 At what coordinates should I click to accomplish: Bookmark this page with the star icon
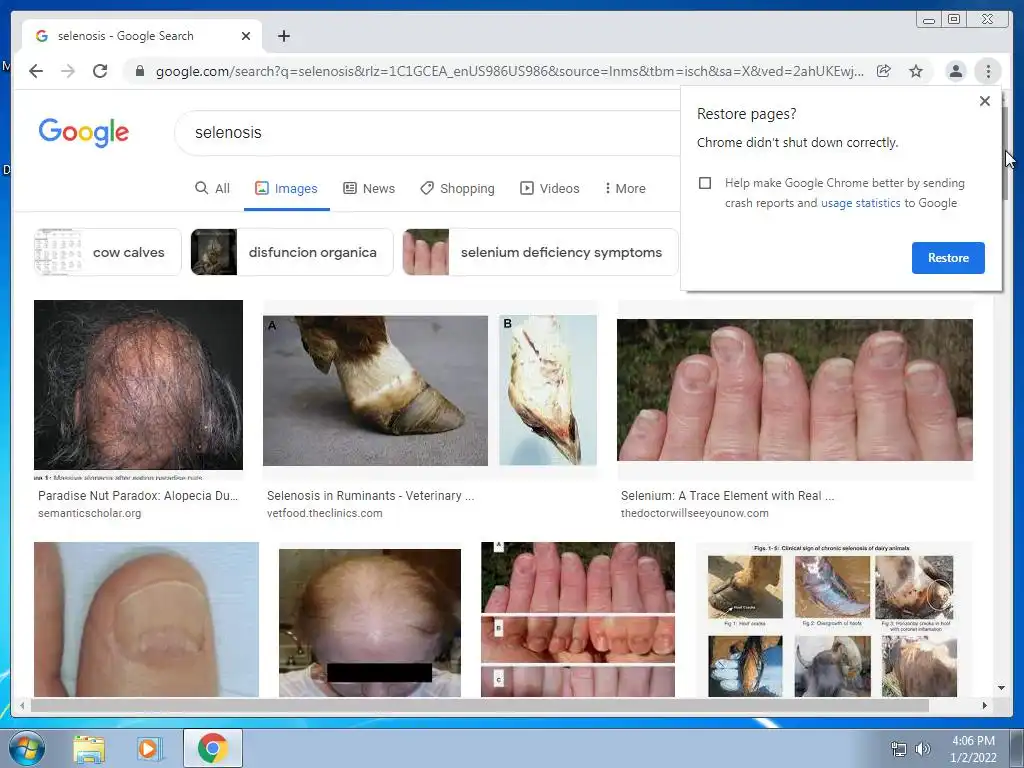coord(916,71)
